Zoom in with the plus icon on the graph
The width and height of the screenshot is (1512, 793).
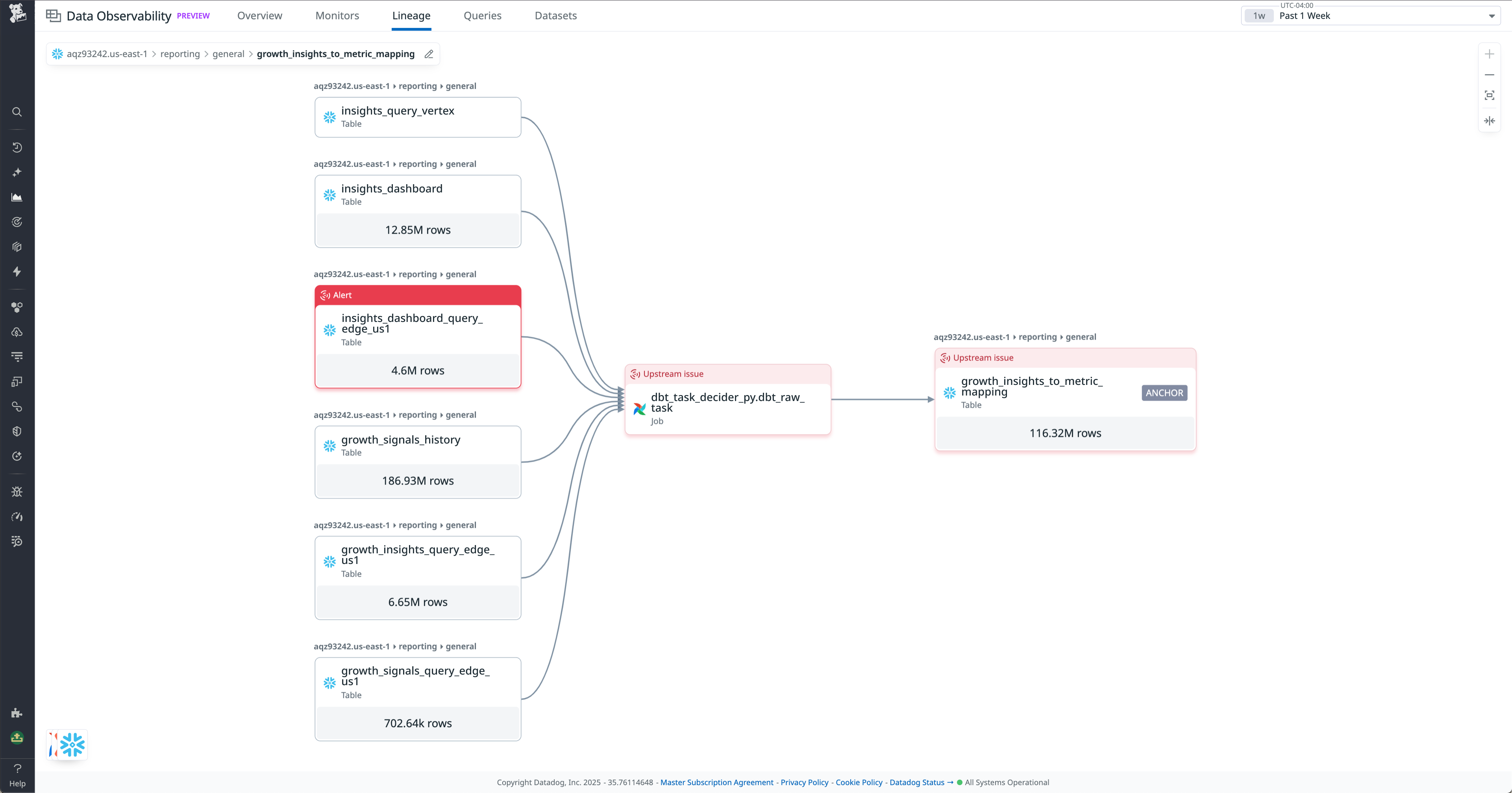tap(1490, 54)
